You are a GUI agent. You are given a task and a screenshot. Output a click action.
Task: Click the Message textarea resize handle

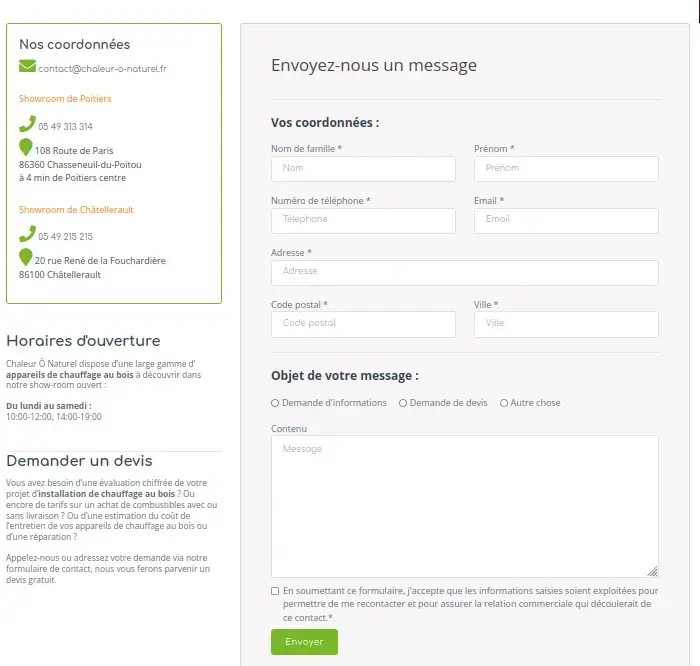(653, 572)
